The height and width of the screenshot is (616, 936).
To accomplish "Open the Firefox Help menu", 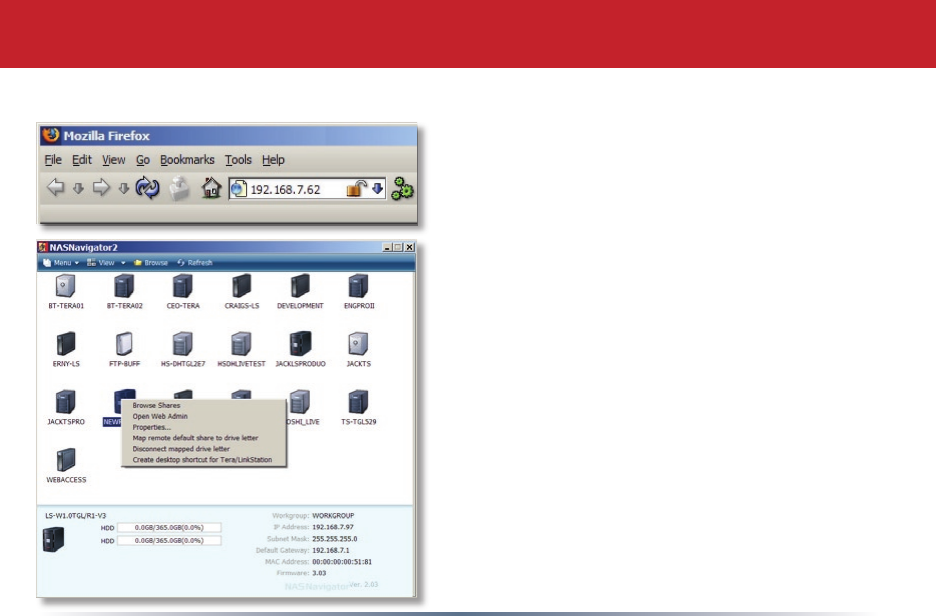I will pyautogui.click(x=273, y=160).
